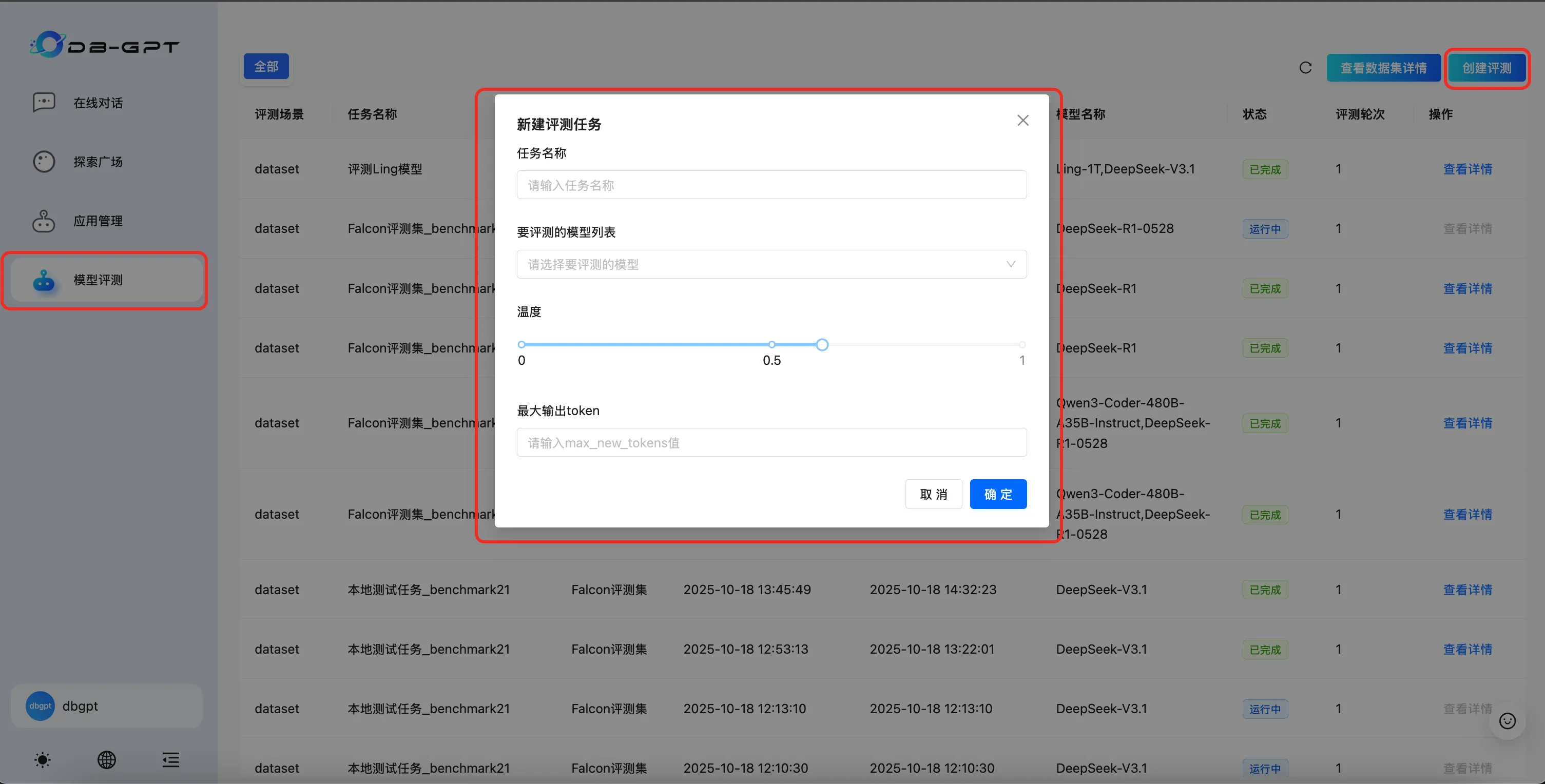Click the 取消 cancel button
This screenshot has height=784, width=1545.
point(933,495)
